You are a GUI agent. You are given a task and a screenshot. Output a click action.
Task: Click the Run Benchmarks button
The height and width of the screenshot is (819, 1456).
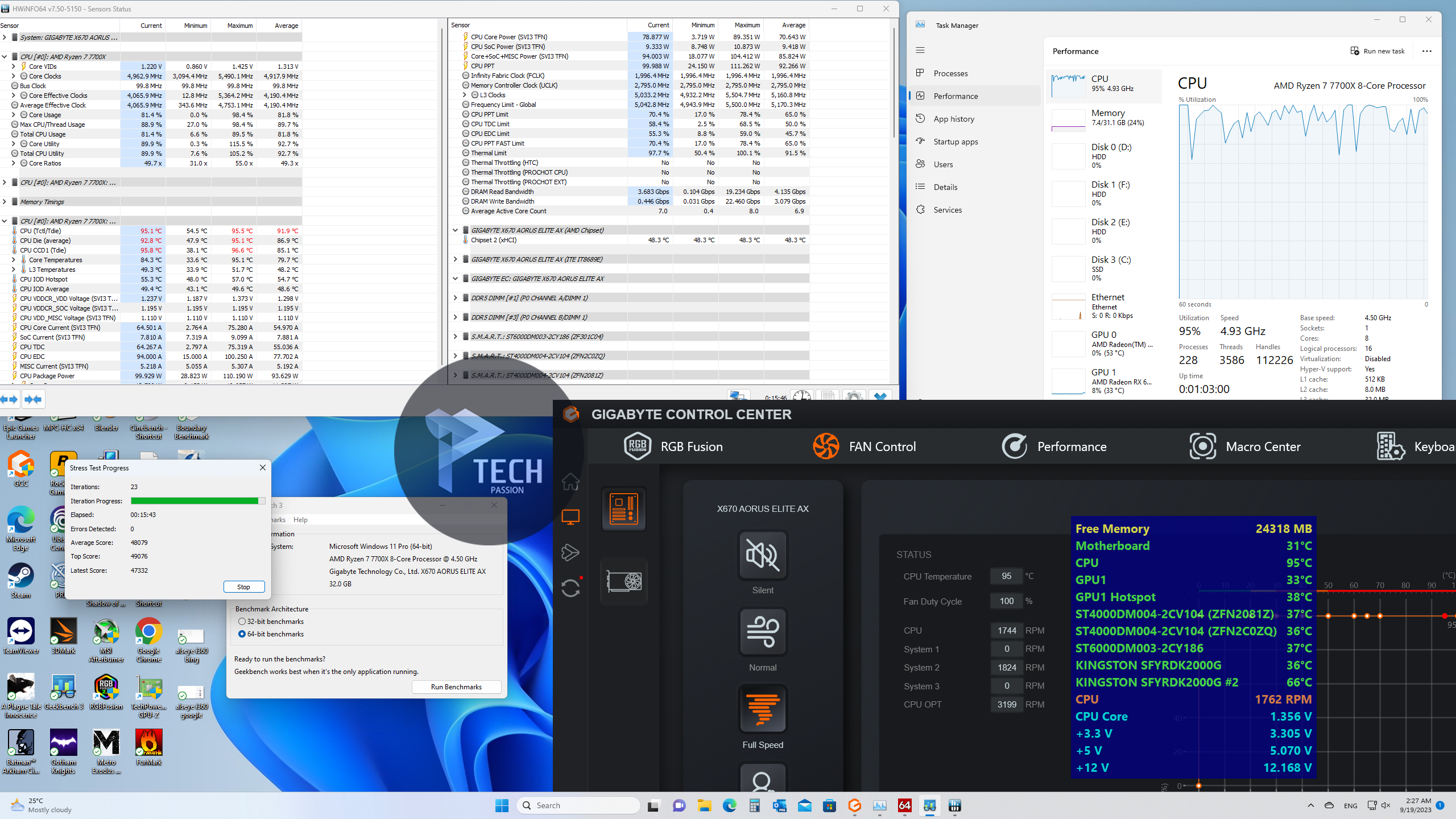[456, 687]
